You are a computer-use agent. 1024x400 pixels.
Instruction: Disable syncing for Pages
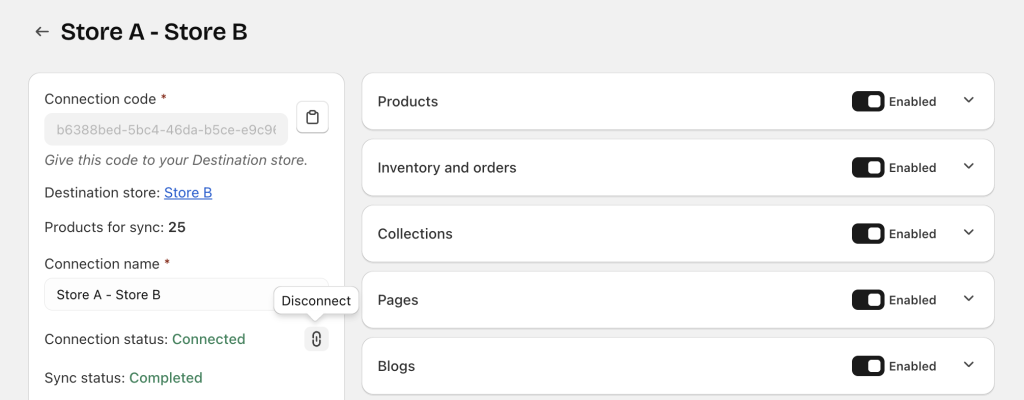867,299
